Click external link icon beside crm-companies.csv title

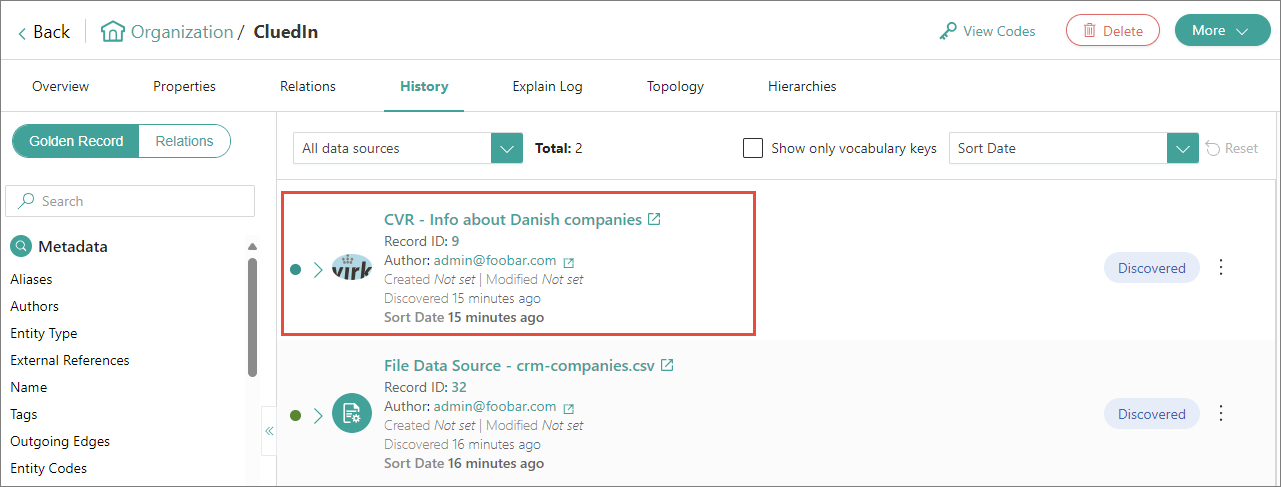point(667,365)
